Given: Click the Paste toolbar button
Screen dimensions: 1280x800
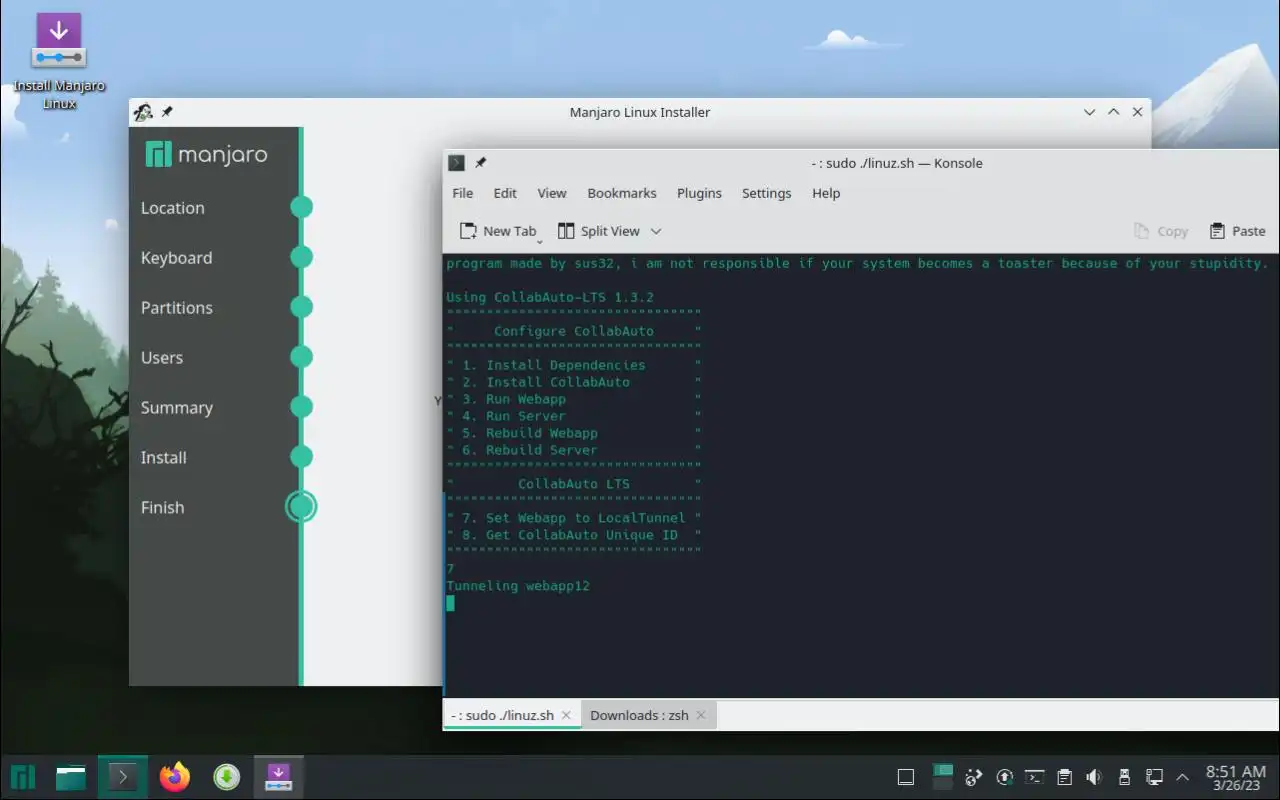Looking at the screenshot, I should 1237,231.
